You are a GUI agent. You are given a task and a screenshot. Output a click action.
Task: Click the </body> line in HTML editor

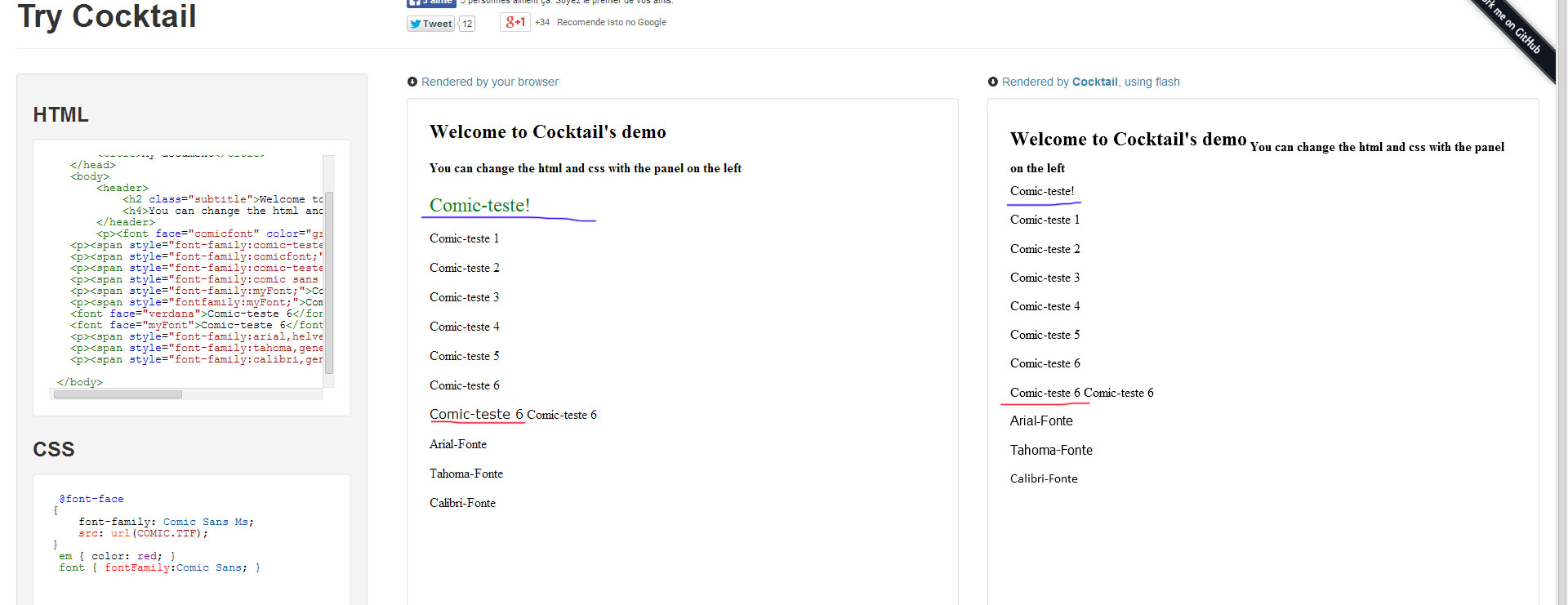point(80,382)
